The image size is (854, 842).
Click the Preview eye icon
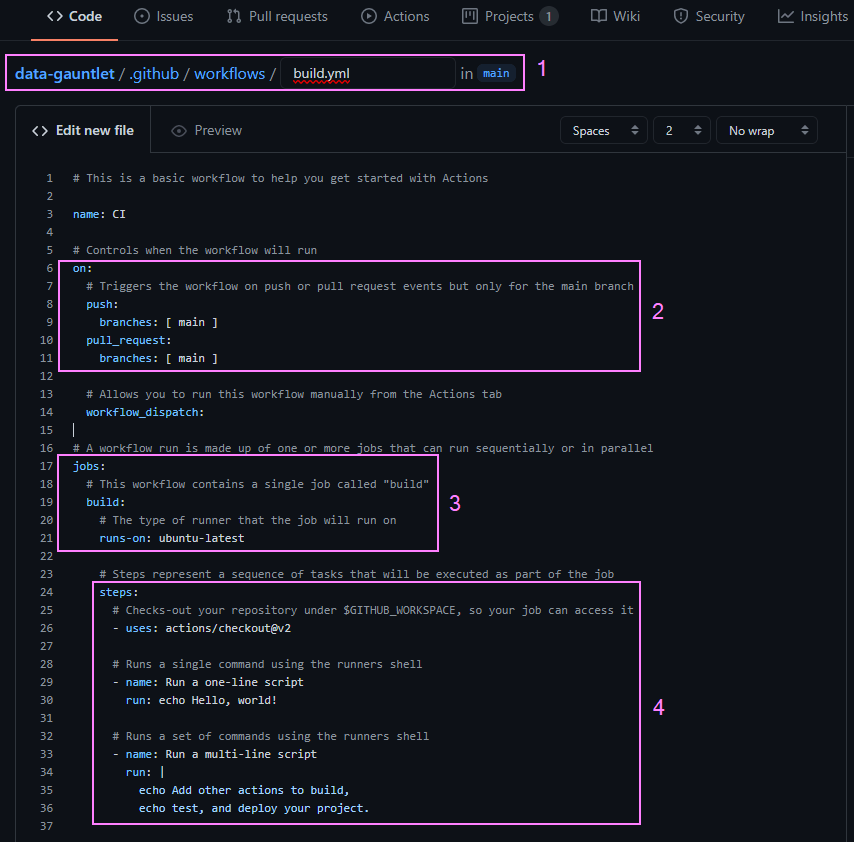[x=179, y=131]
